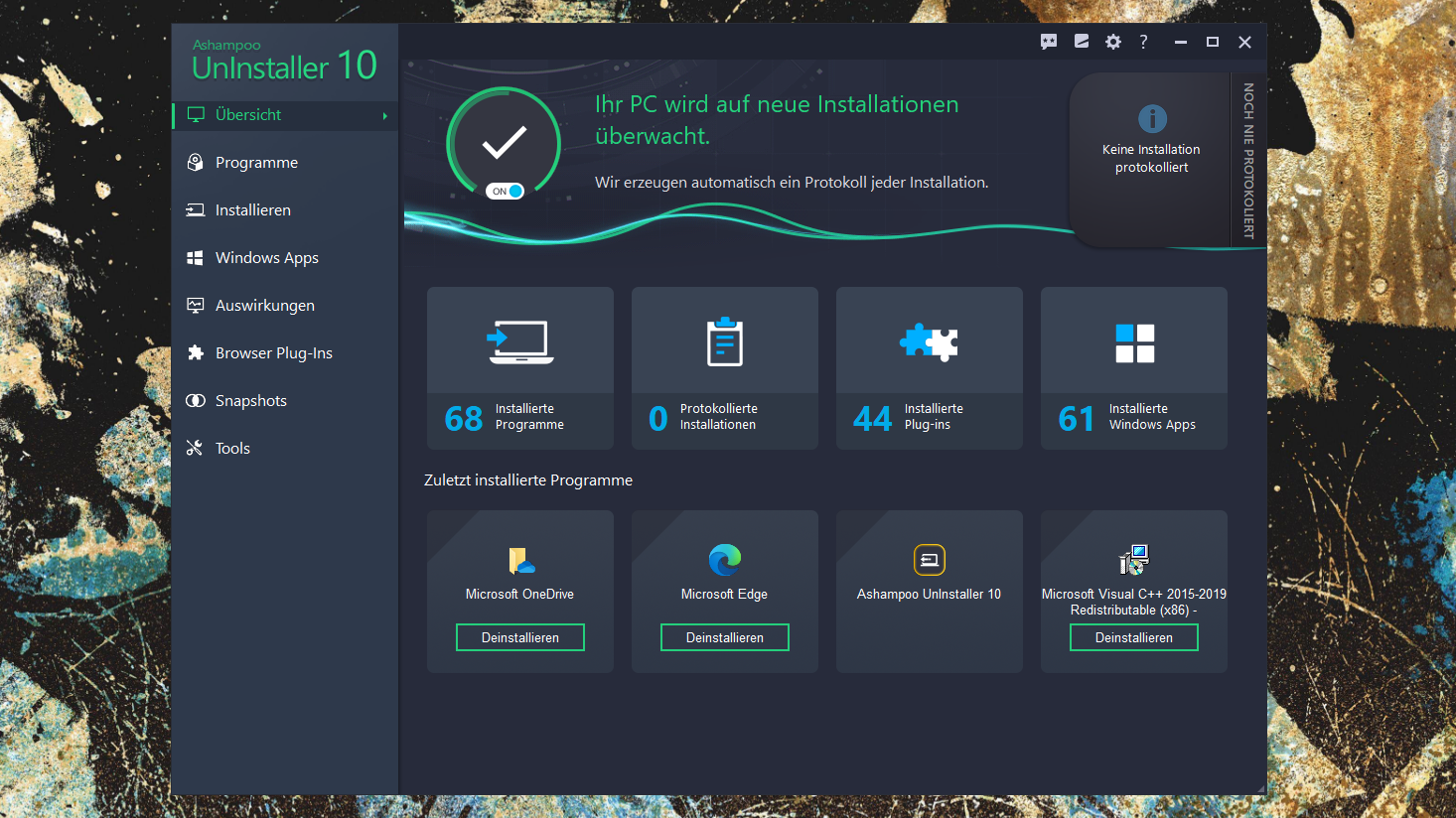Click the number 61 count

1077,418
